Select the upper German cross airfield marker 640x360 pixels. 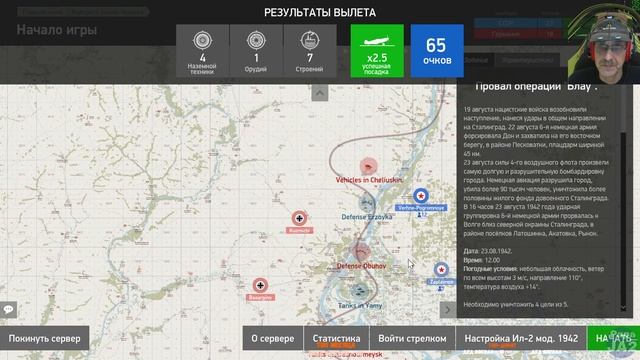pyautogui.click(x=299, y=218)
